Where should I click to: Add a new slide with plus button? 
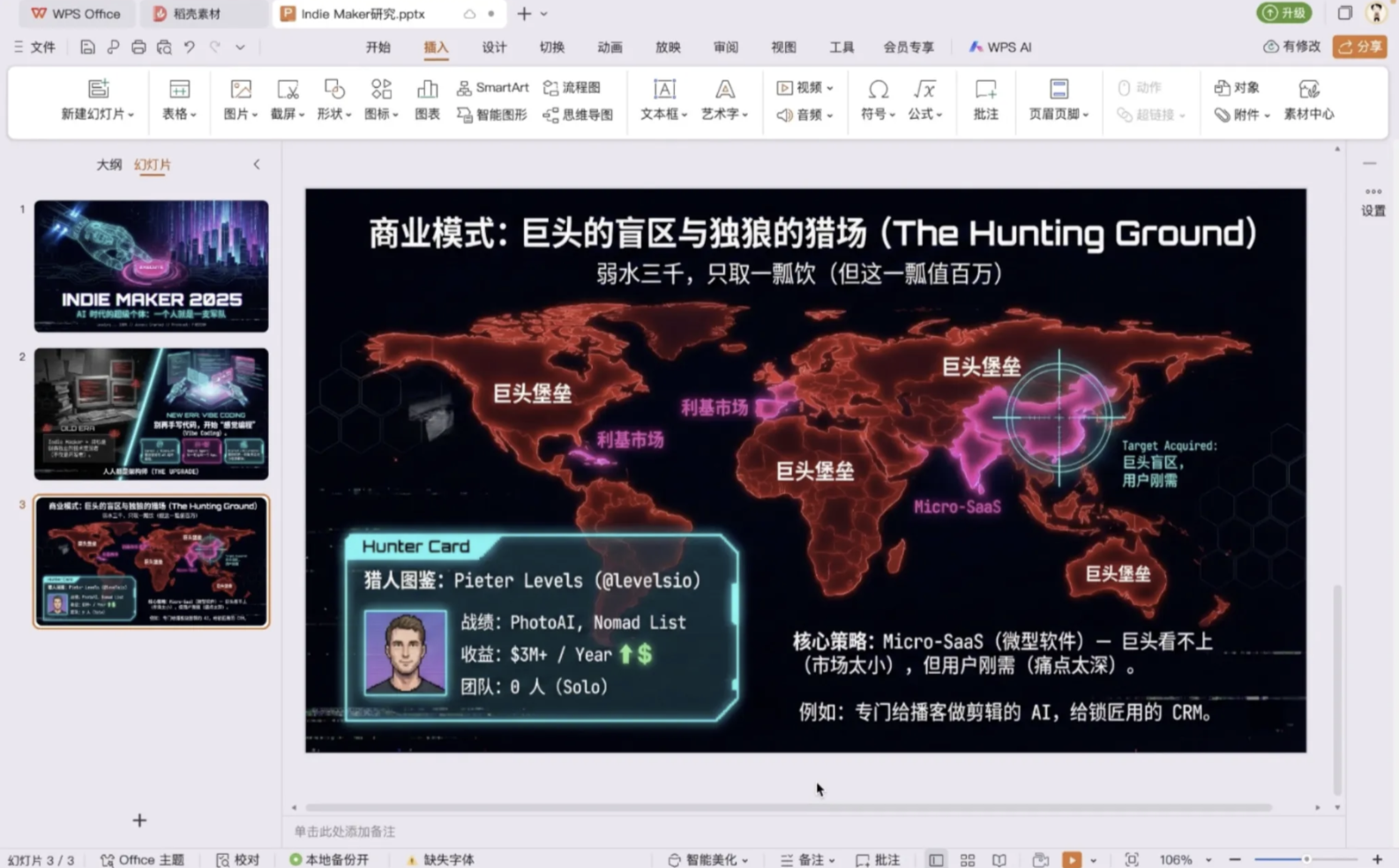139,820
